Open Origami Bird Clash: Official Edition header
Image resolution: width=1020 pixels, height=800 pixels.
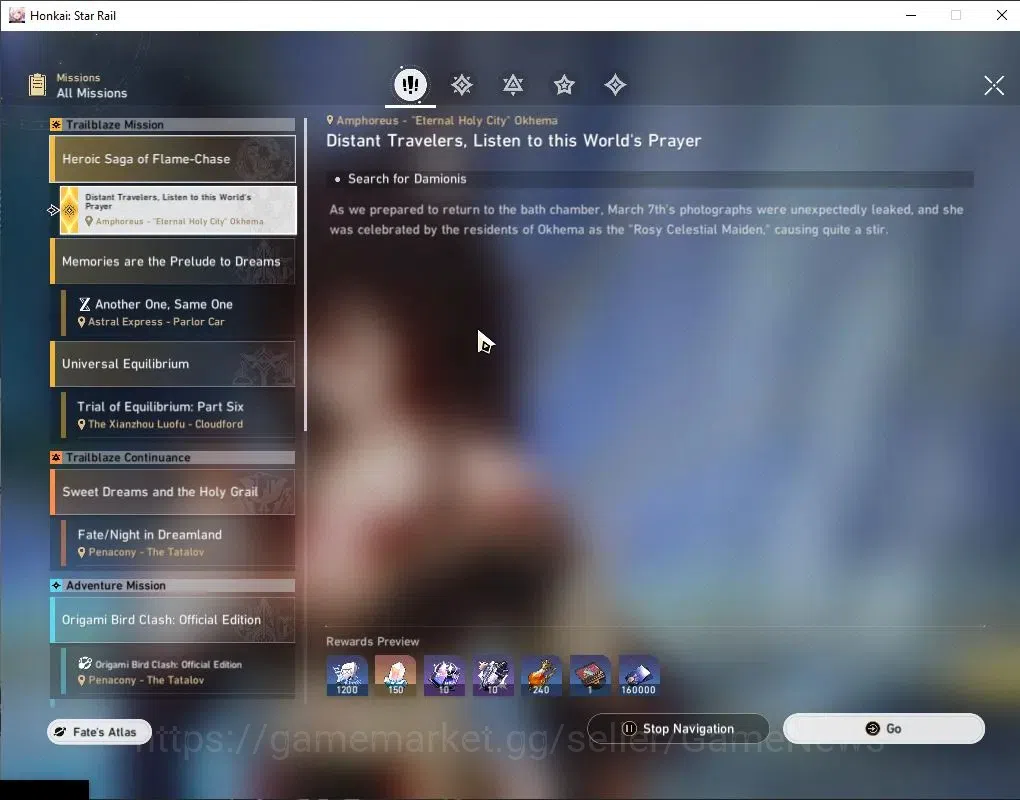(x=173, y=620)
